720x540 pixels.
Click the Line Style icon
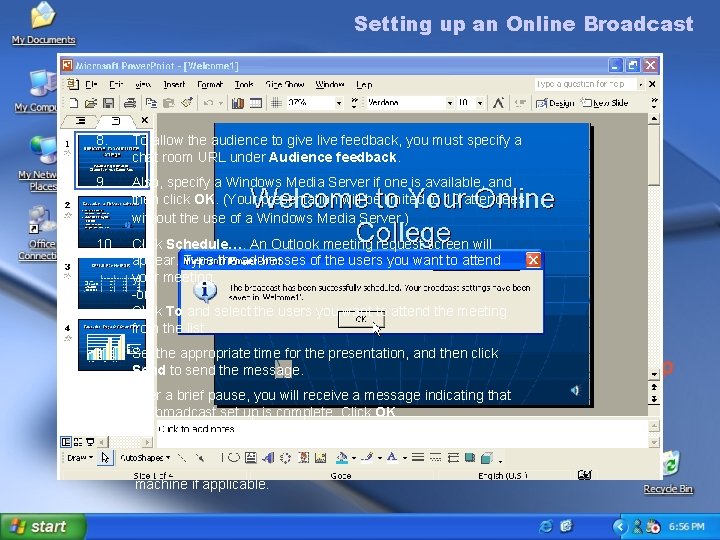click(x=418, y=458)
